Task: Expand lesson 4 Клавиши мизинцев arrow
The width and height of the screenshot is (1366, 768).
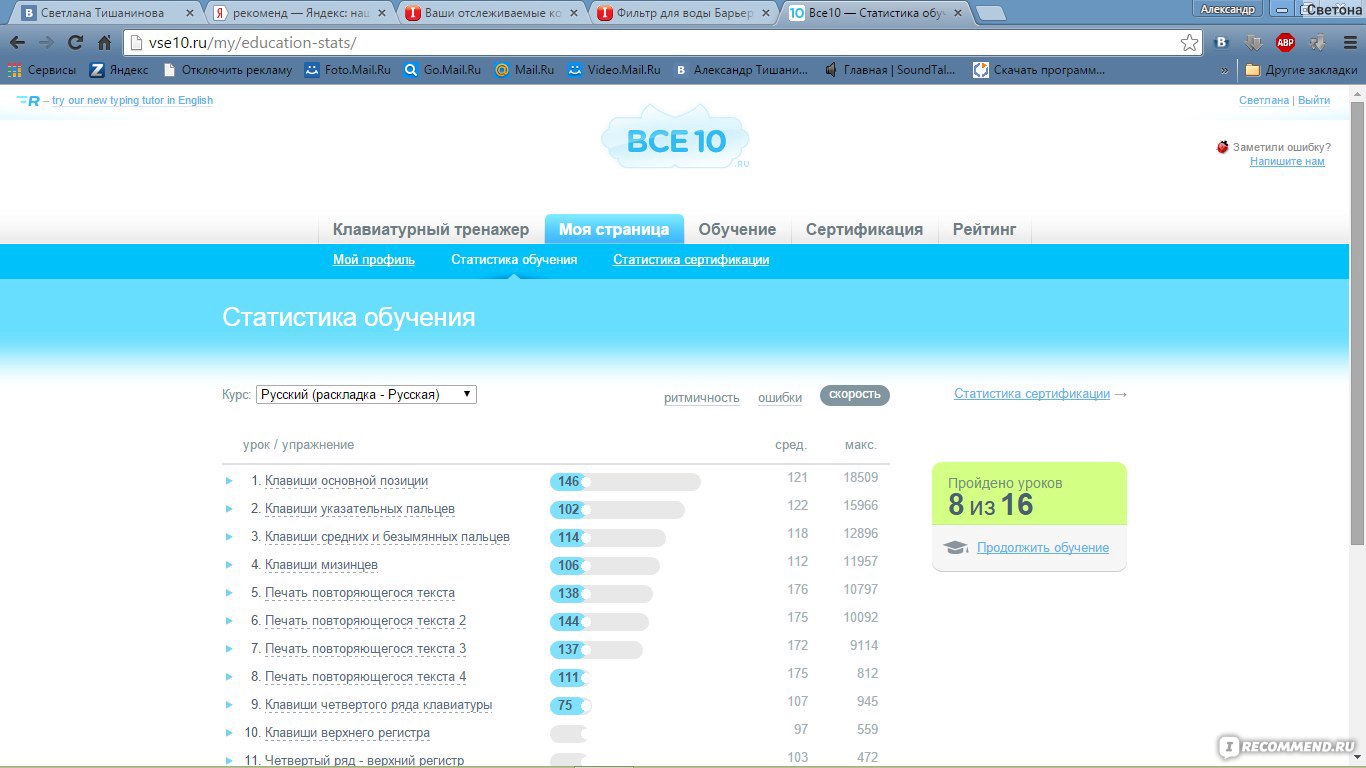Action: 229,565
